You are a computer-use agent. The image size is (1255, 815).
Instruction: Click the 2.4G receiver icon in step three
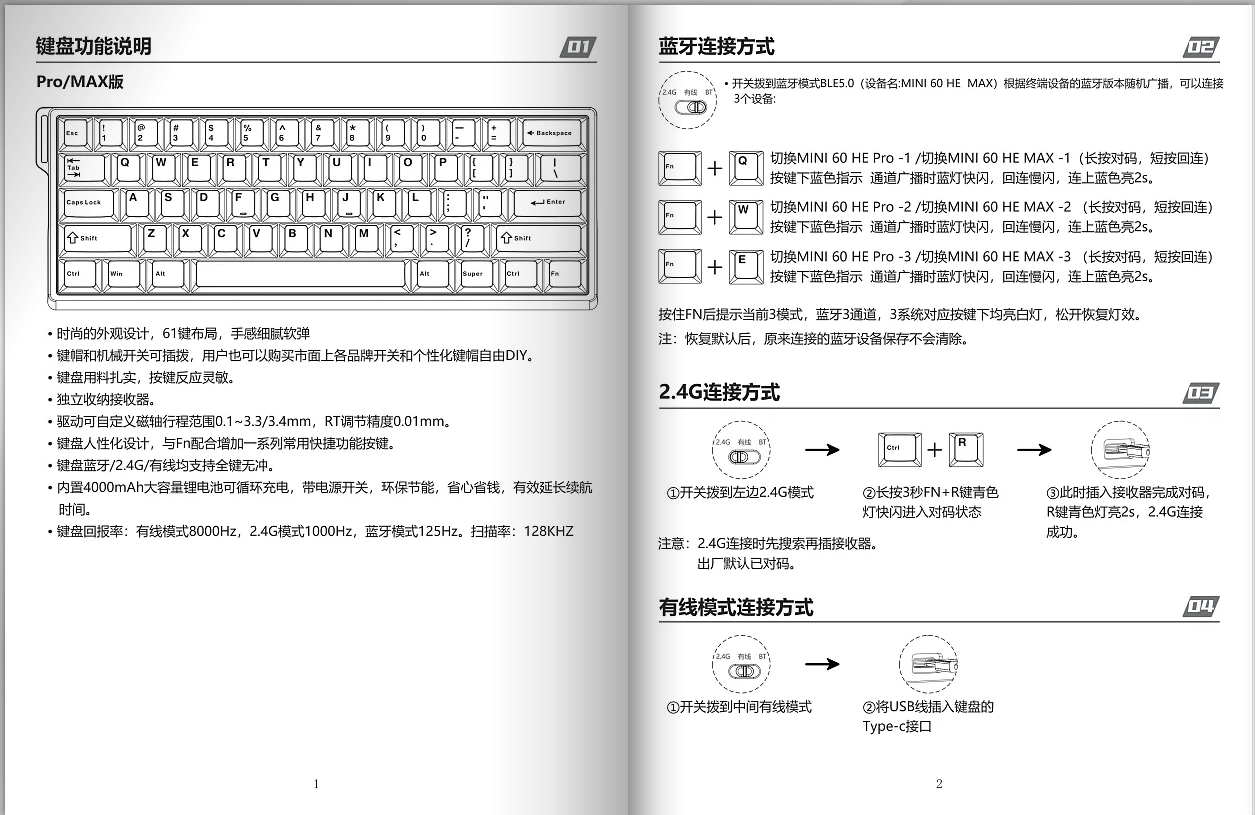tap(1120, 450)
